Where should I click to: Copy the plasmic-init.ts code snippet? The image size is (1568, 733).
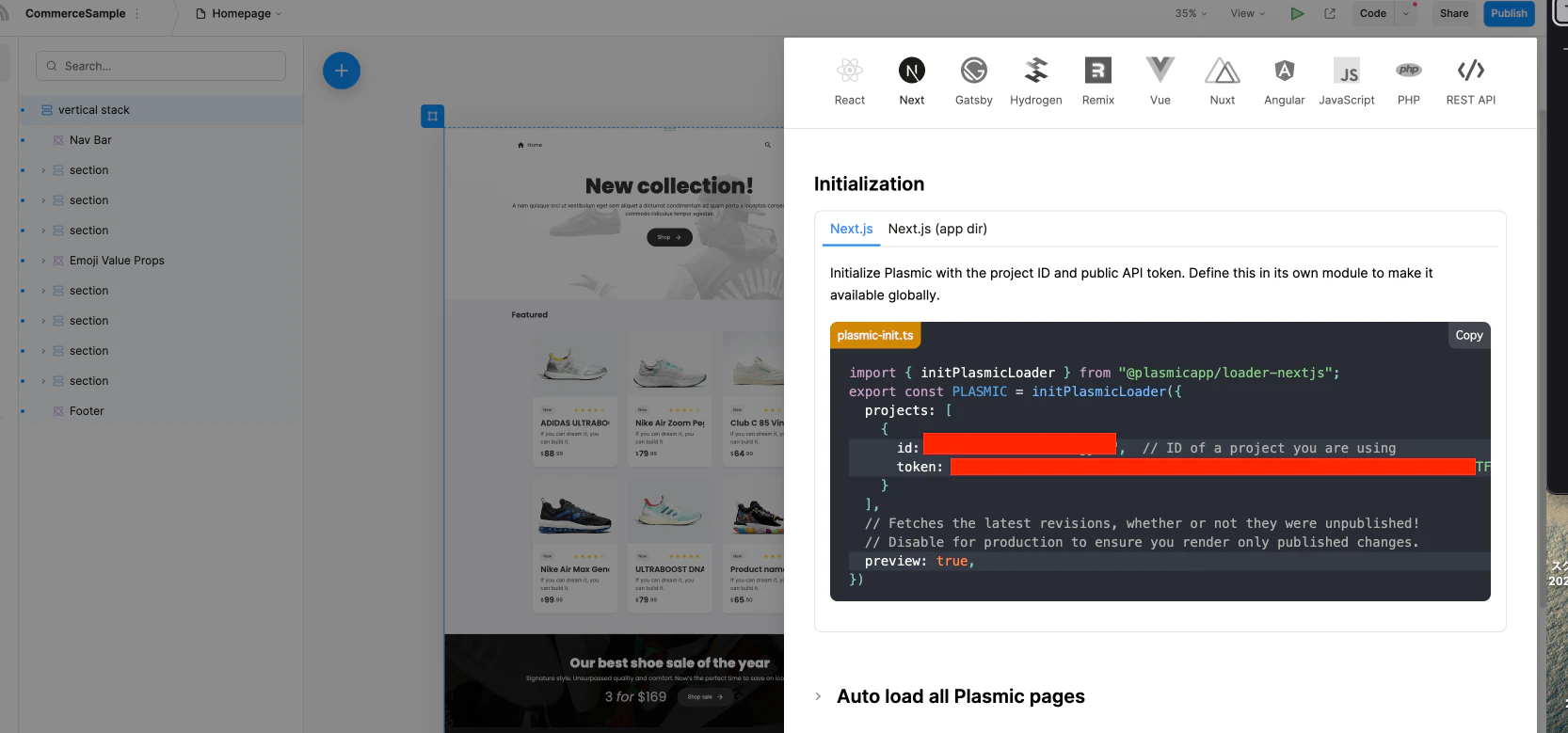tap(1469, 335)
